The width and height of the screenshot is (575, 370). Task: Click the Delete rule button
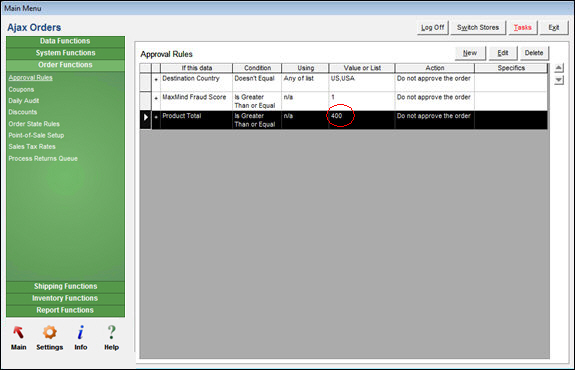(534, 53)
